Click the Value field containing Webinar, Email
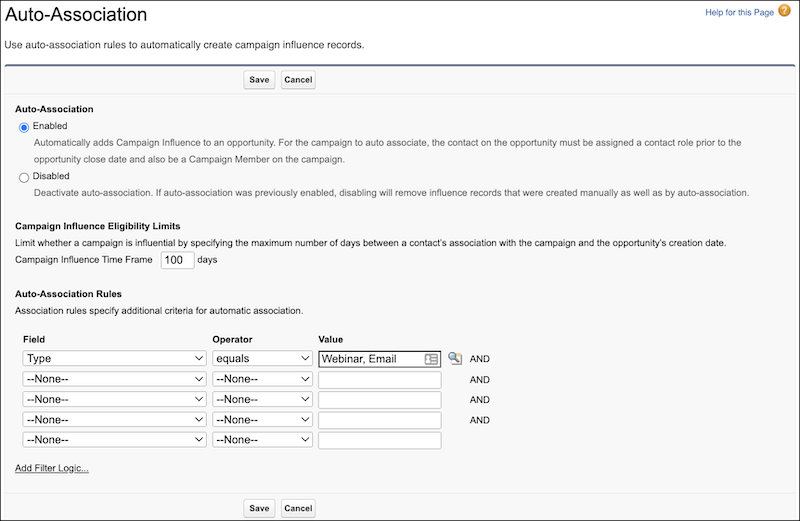The image size is (800, 521). click(x=380, y=359)
